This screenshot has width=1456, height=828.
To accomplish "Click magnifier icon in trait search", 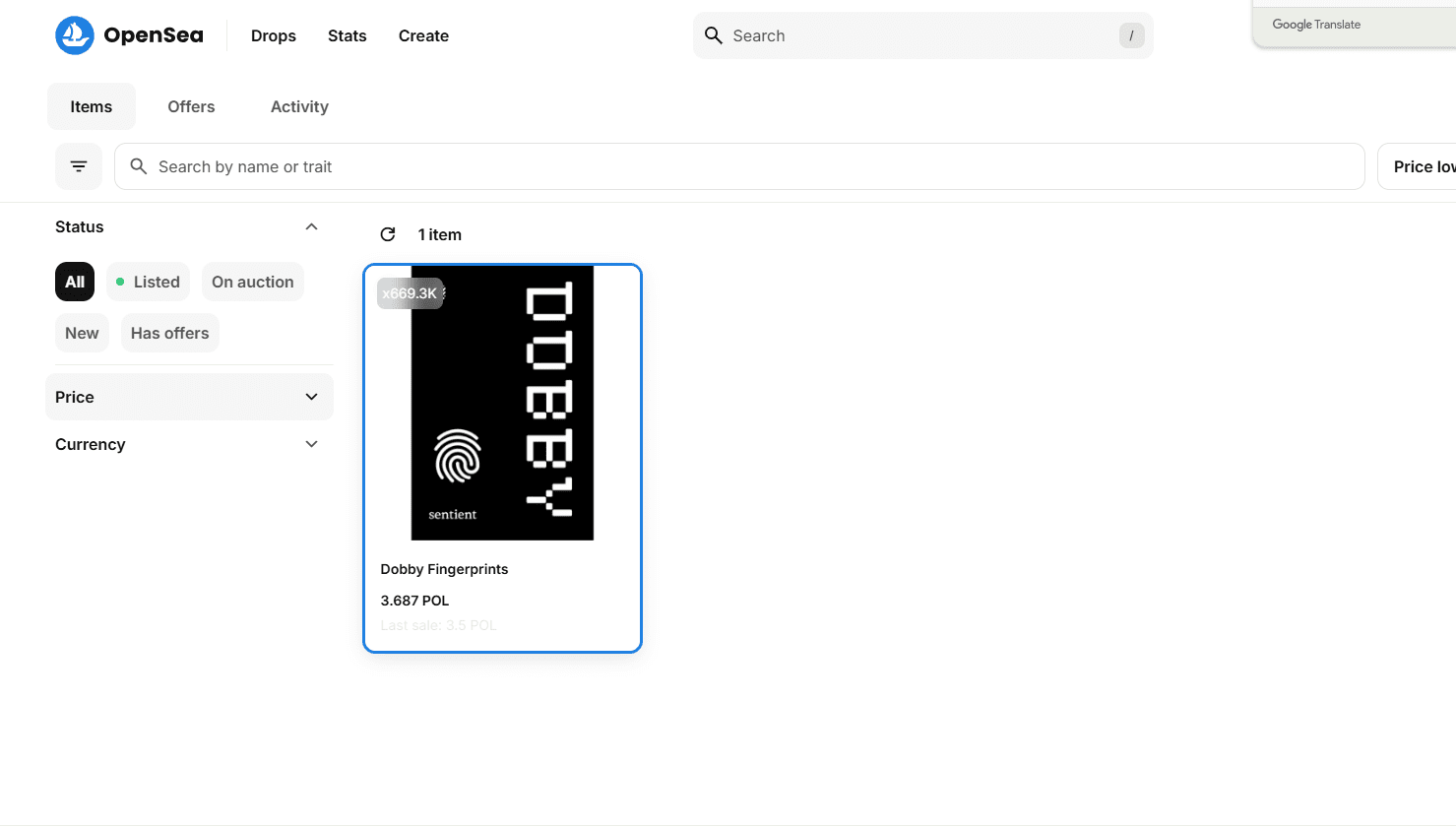I will [x=139, y=166].
